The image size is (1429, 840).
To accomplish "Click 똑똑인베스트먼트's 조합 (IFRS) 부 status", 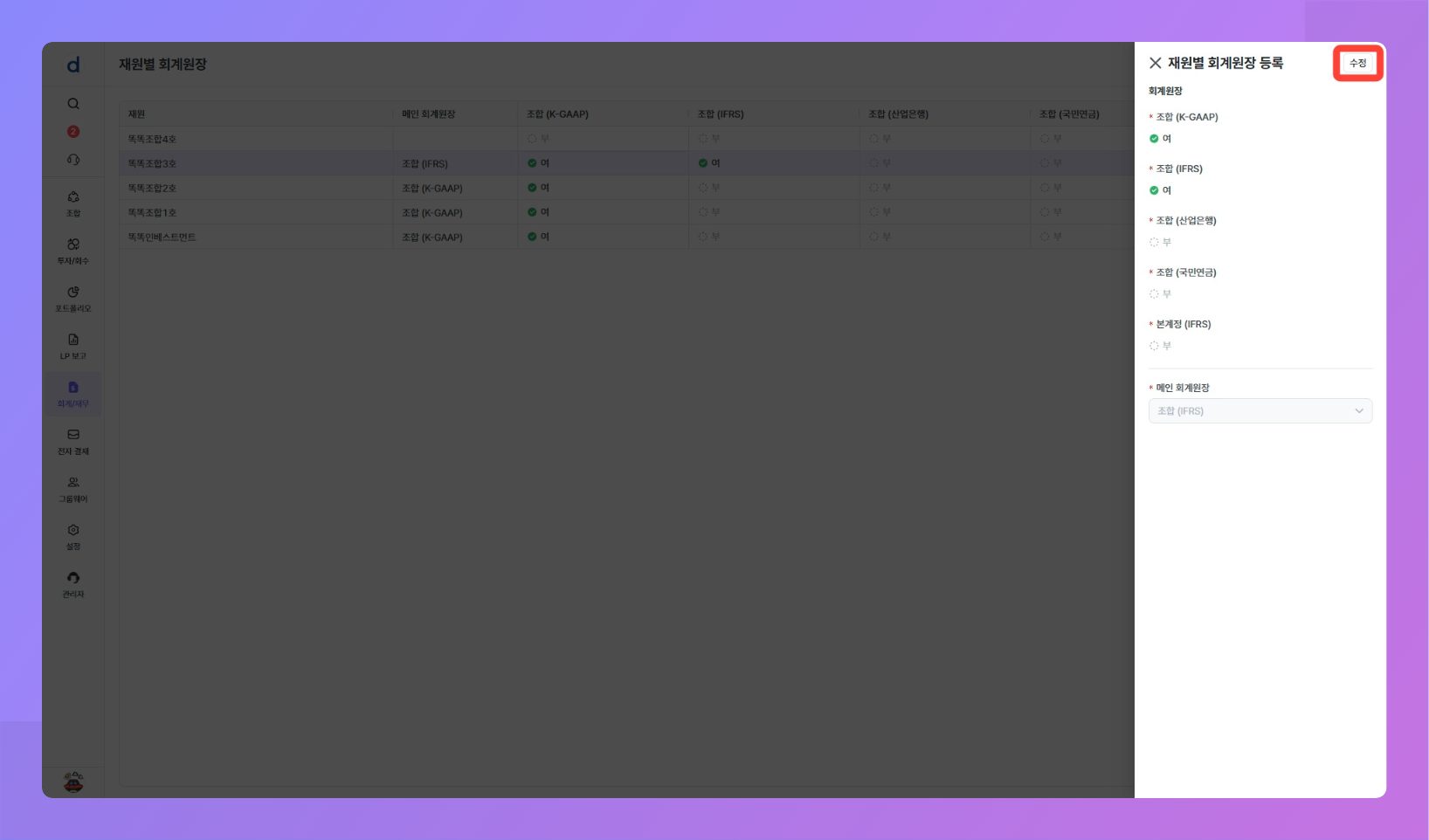I will pos(709,237).
